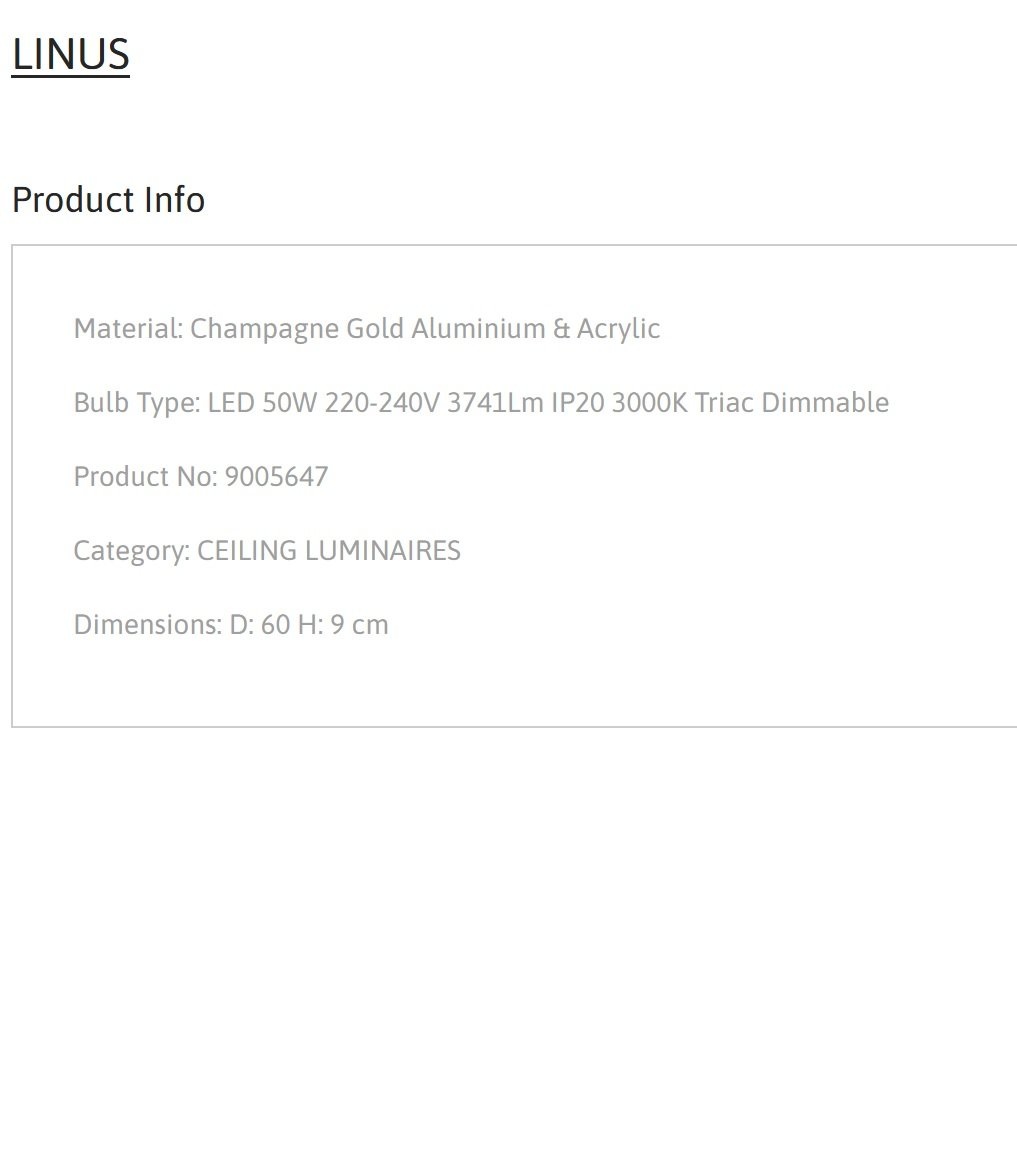Click the IP20 rating text

(x=578, y=403)
